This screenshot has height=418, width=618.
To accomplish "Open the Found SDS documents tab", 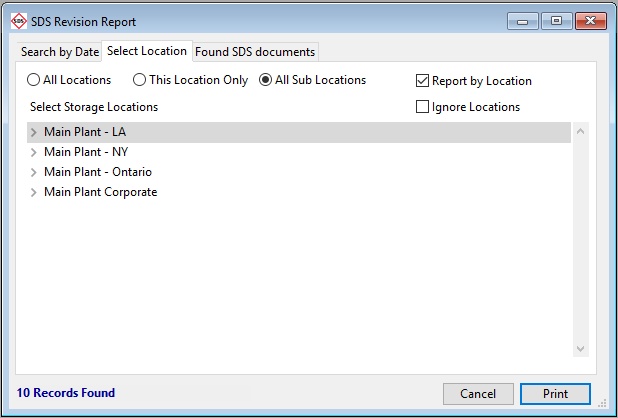I will click(x=255, y=52).
